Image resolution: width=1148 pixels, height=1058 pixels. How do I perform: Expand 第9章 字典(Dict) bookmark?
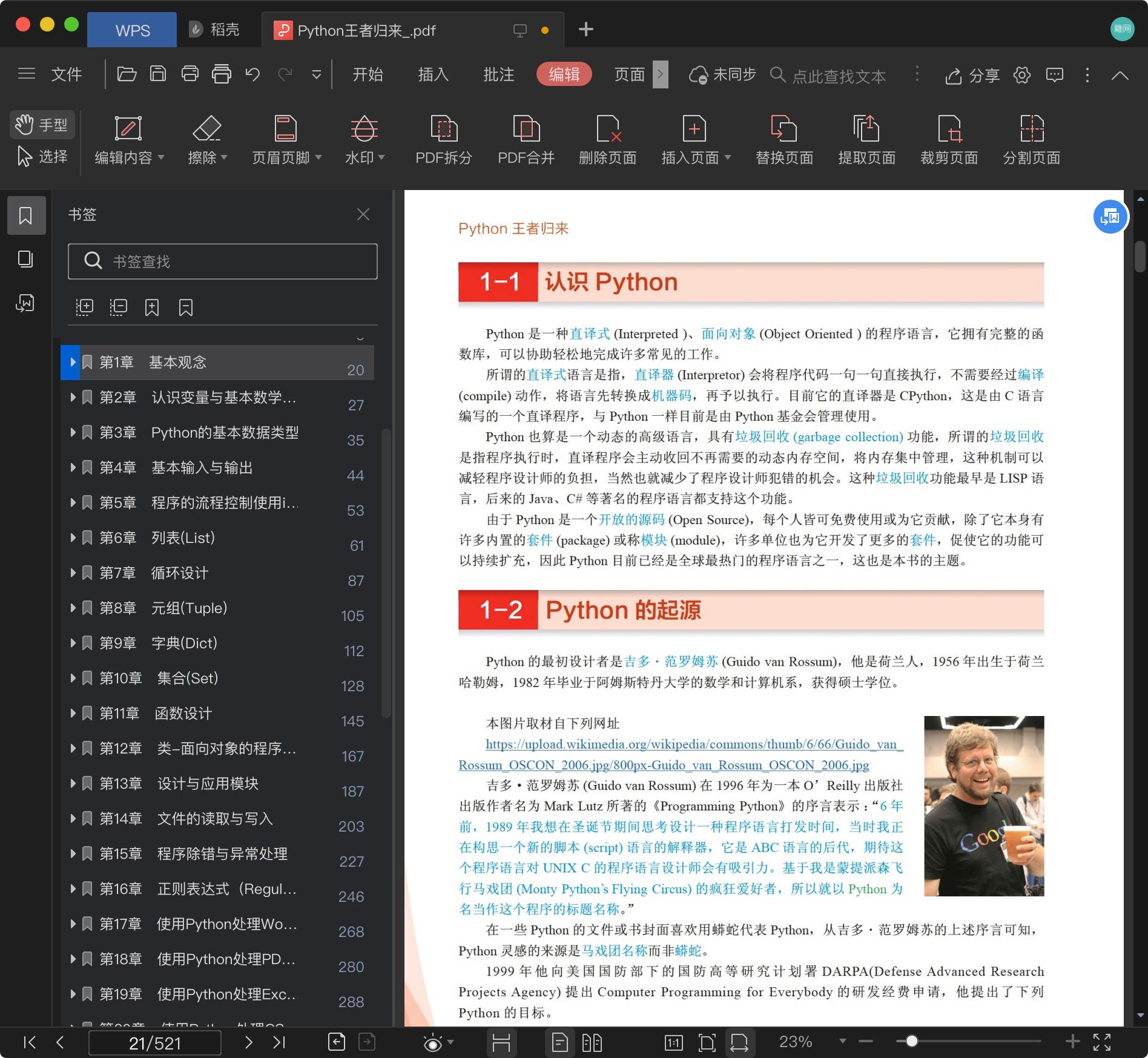coord(72,643)
